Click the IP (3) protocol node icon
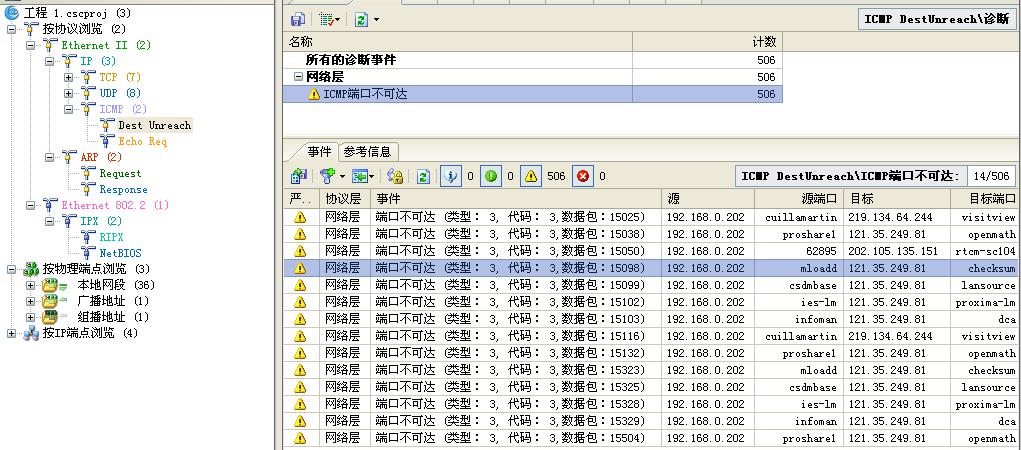Viewport: 1021px width, 450px height. pos(70,61)
